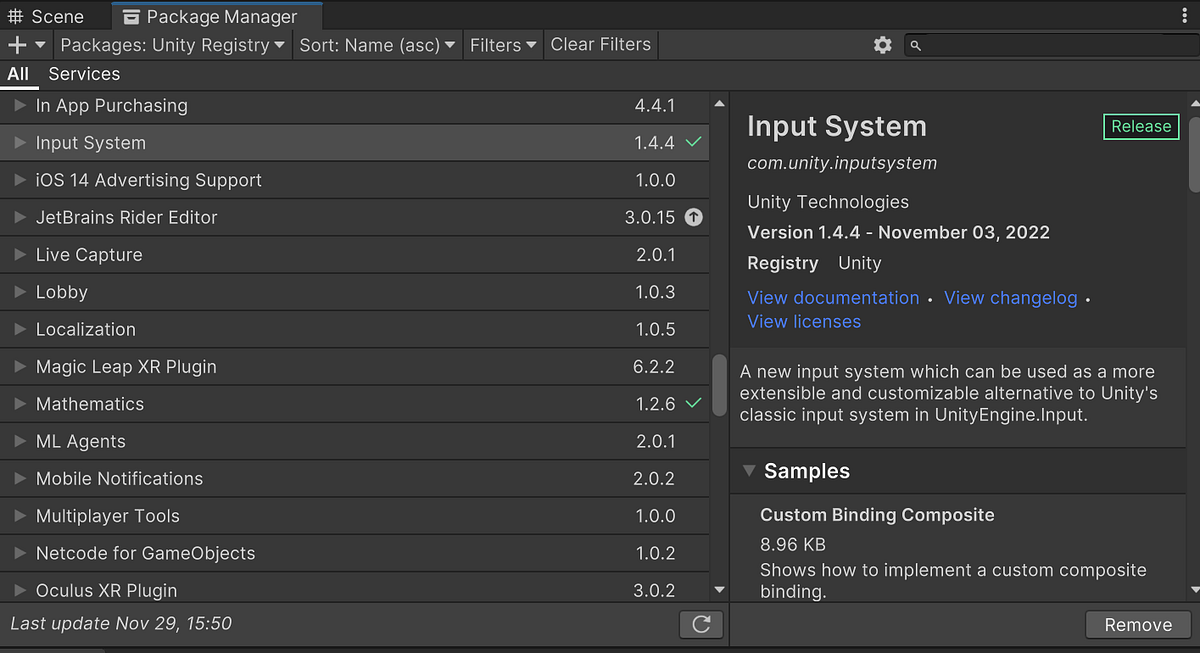Click JetBrains Rider update available arrow icon

pyautogui.click(x=694, y=217)
